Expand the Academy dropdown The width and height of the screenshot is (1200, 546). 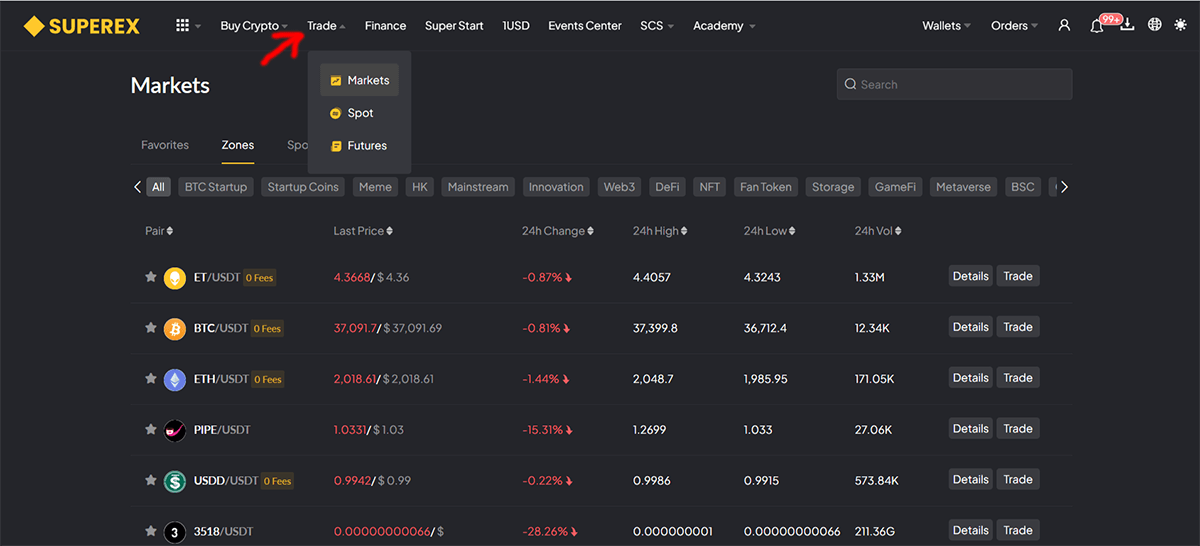(724, 26)
